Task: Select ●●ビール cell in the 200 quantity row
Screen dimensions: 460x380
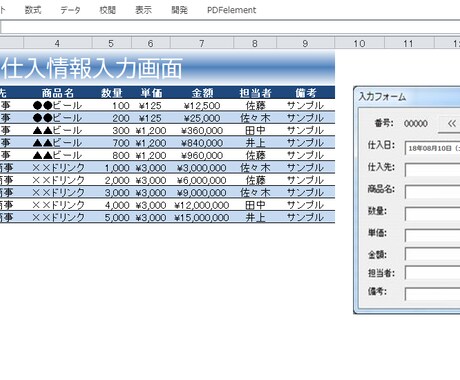Action: (58, 118)
